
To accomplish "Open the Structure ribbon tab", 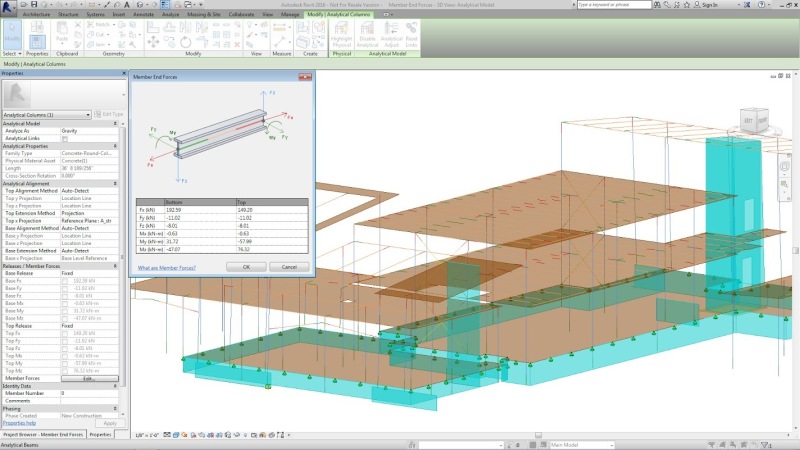I will [69, 16].
